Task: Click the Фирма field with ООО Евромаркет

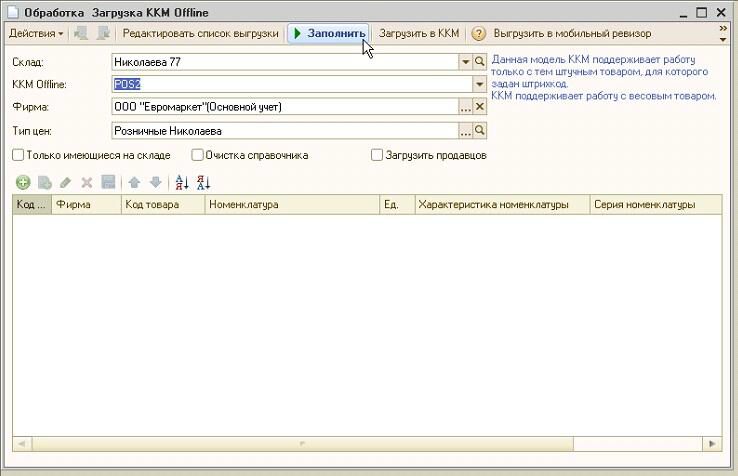Action: click(x=285, y=107)
